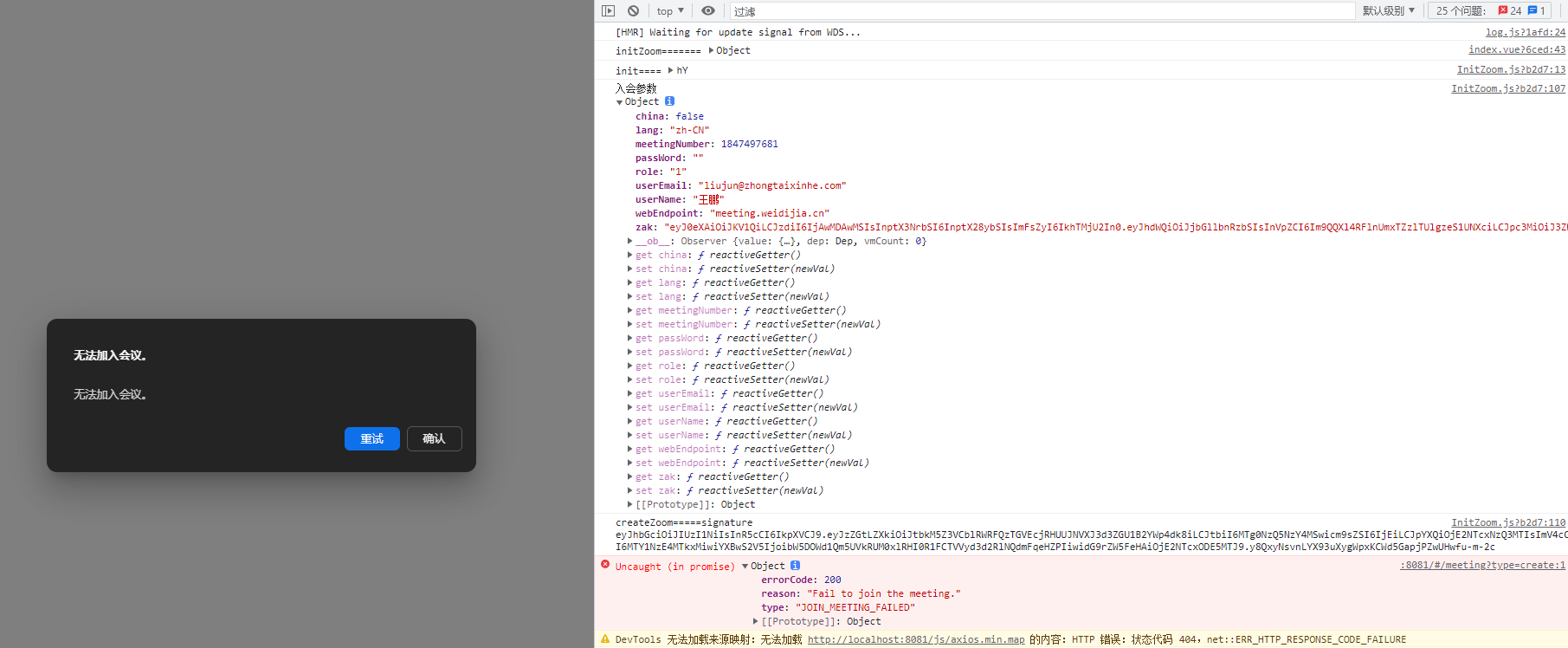Image resolution: width=1568 pixels, height=648 pixels.
Task: Expand the get role reactiveGetter entry
Action: point(629,366)
